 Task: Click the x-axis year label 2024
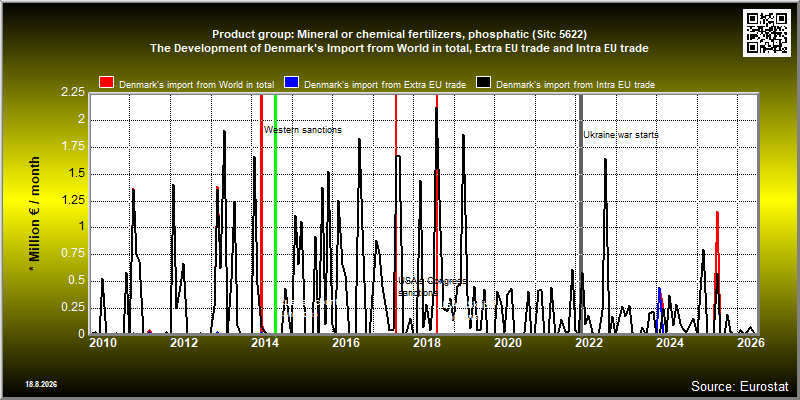coord(670,343)
